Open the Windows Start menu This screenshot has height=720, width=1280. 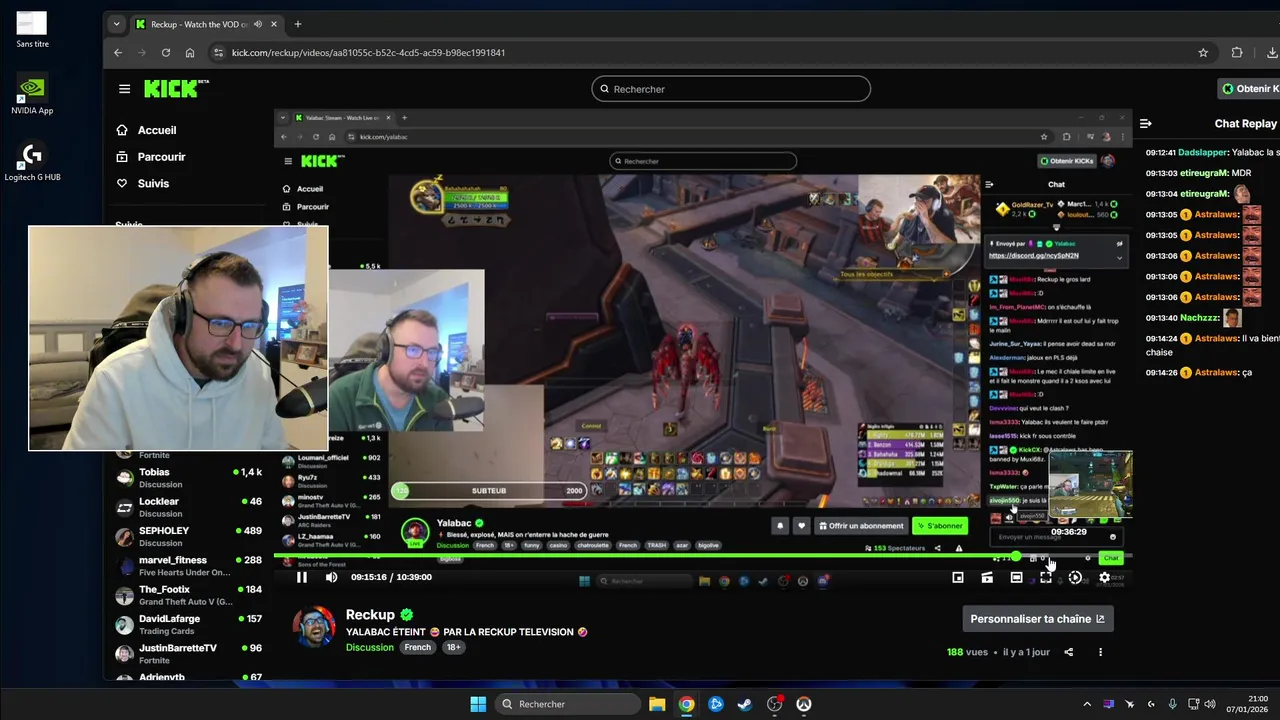[x=478, y=704]
